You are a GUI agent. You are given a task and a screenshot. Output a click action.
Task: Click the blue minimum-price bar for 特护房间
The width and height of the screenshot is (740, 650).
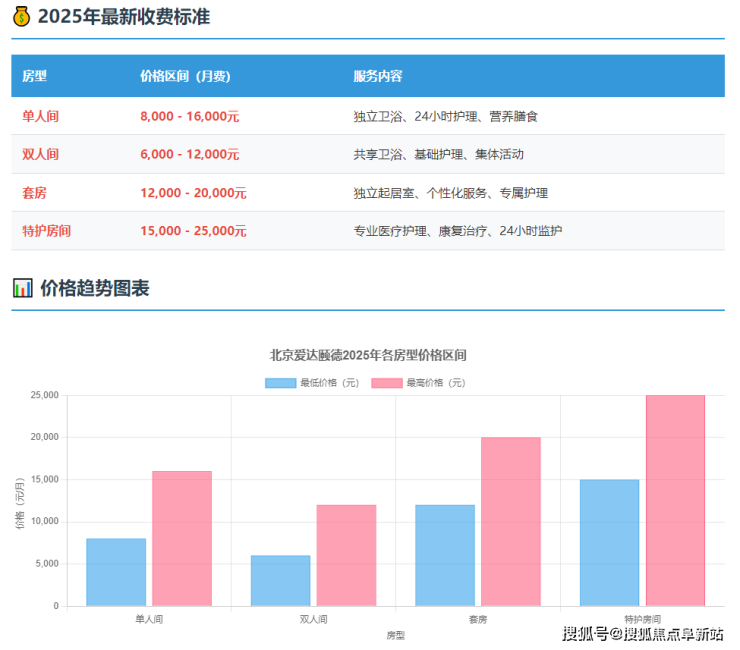click(x=609, y=542)
